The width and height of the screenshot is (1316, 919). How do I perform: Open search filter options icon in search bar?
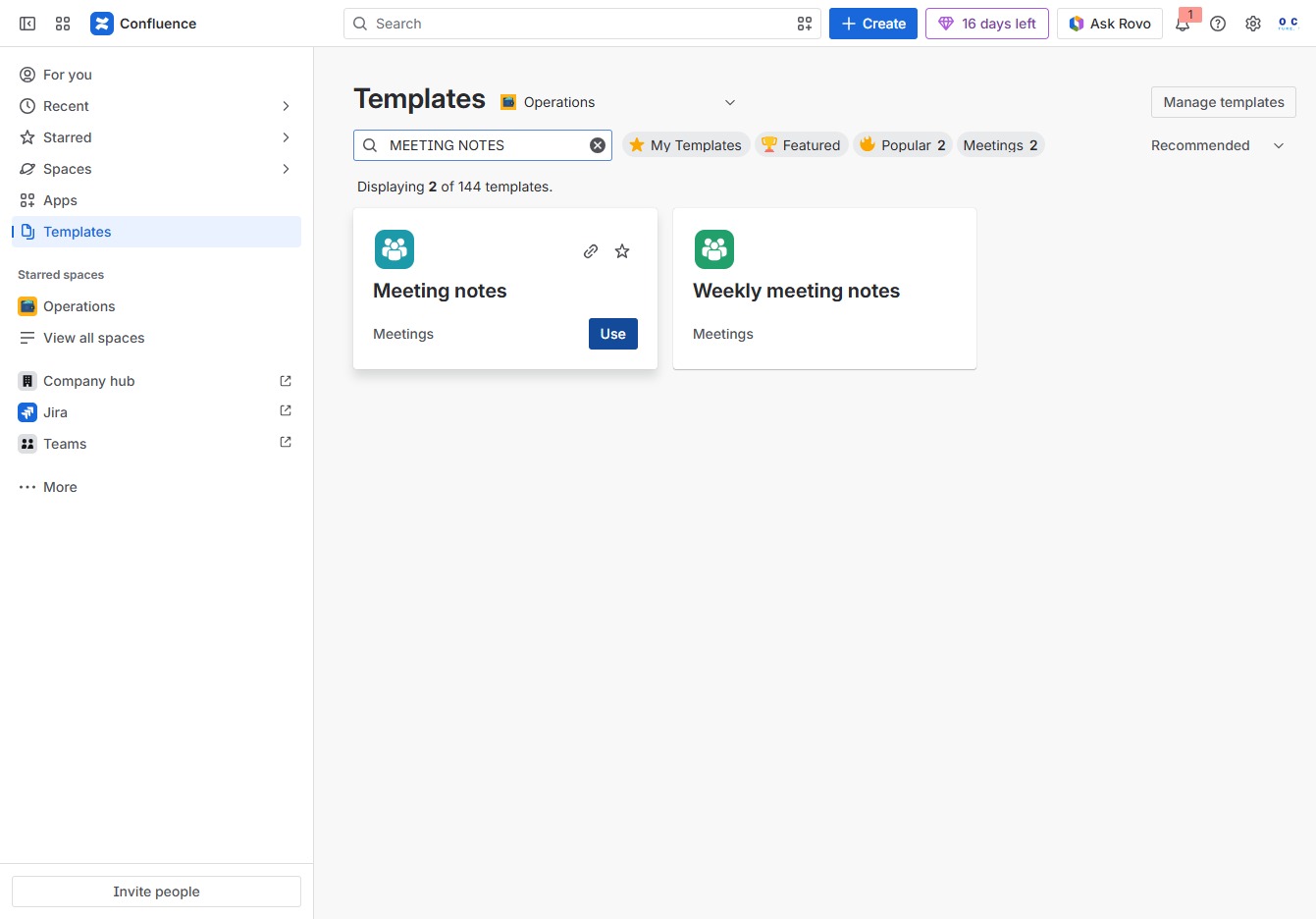click(805, 24)
